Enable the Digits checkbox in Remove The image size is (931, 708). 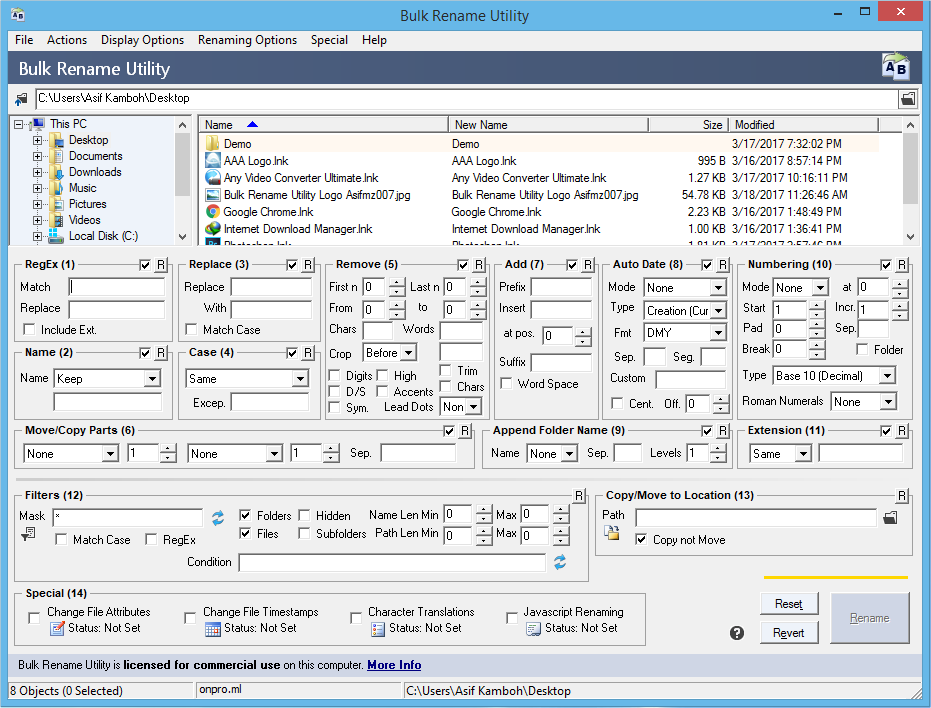click(x=334, y=375)
